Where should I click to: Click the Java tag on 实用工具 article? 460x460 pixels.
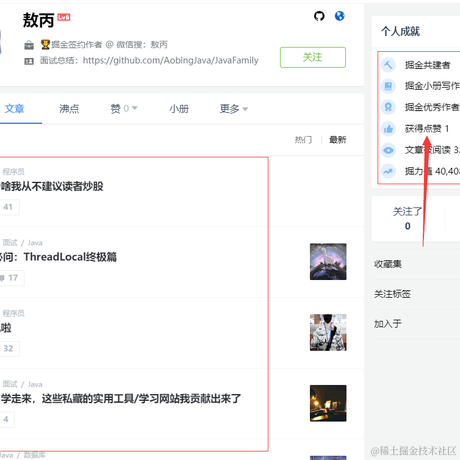pyautogui.click(x=35, y=384)
